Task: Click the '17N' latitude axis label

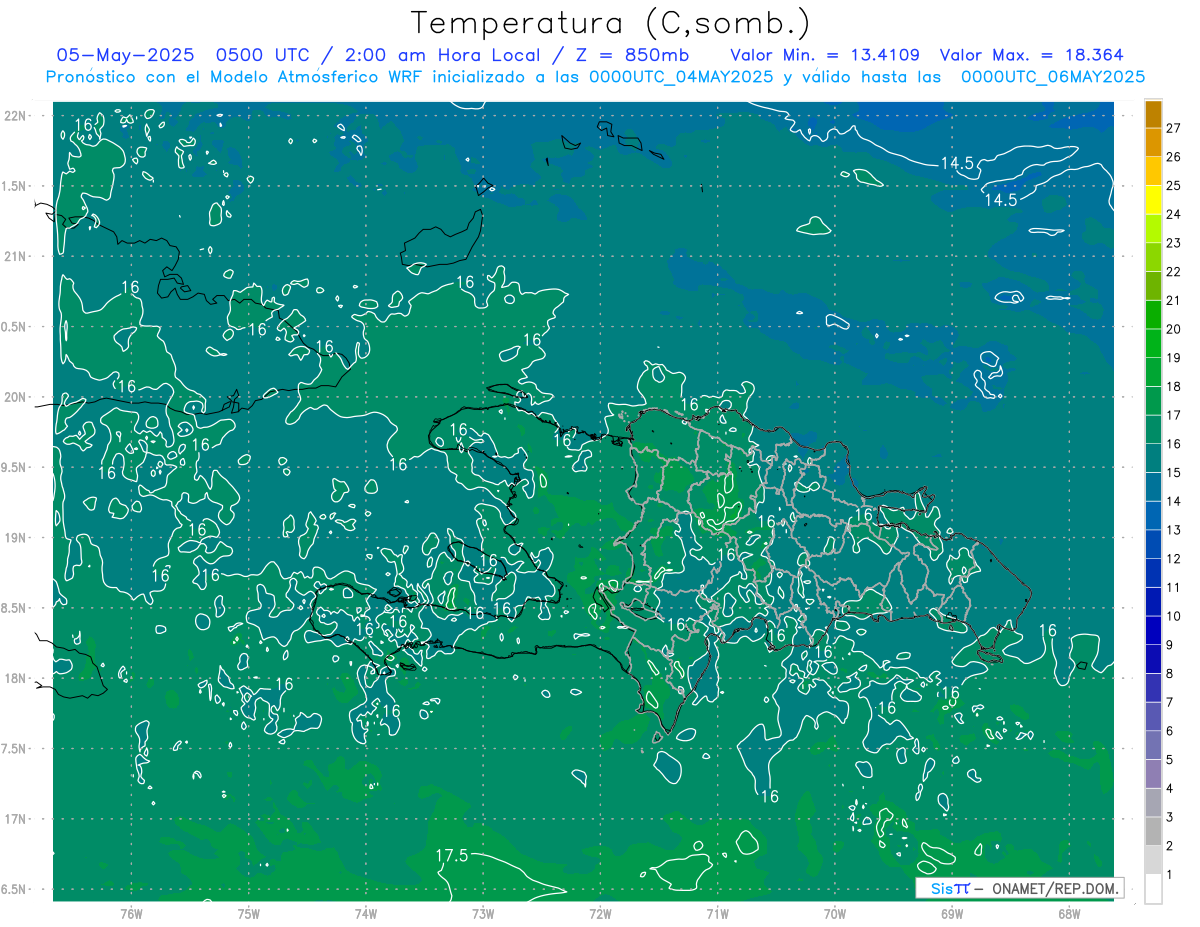Action: pyautogui.click(x=16, y=819)
